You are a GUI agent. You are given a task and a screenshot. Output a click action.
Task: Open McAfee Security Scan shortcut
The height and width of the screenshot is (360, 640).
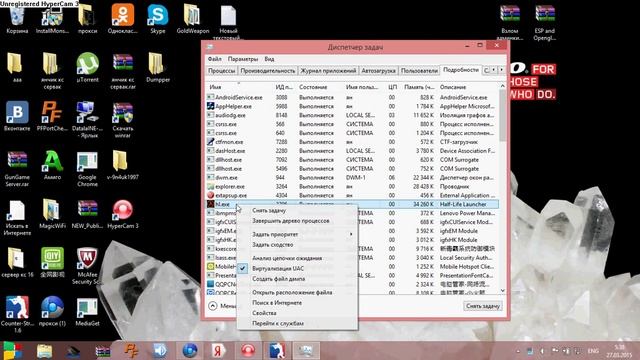pos(87,265)
